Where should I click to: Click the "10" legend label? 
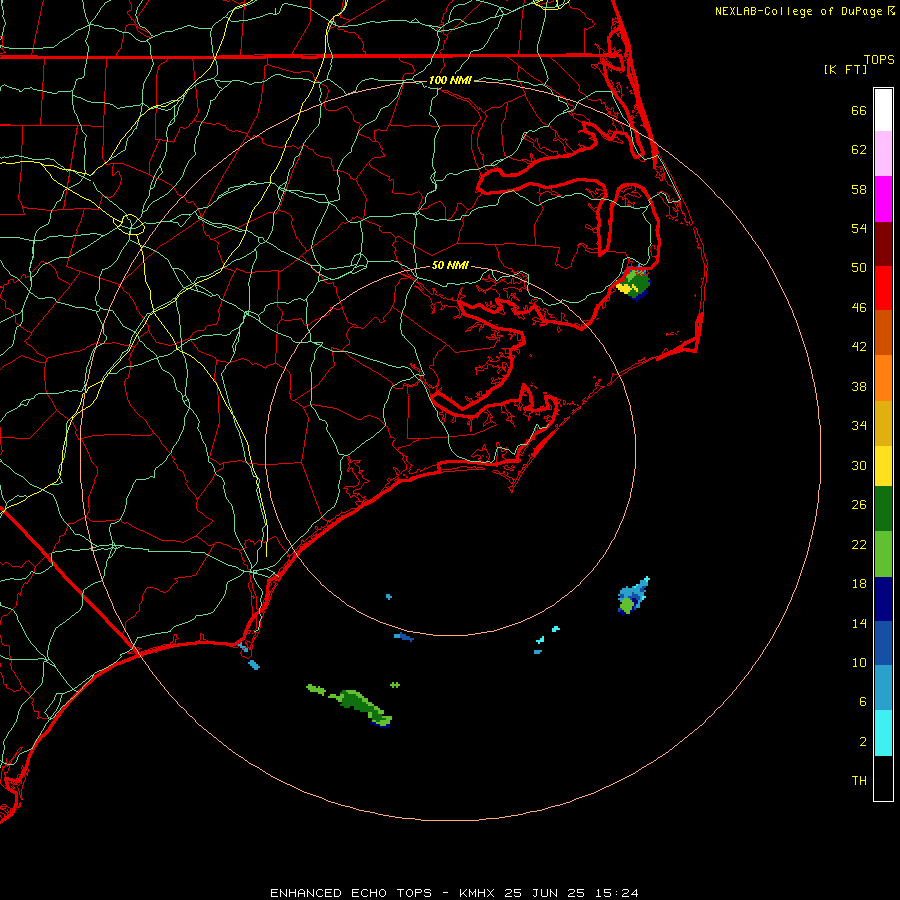859,662
